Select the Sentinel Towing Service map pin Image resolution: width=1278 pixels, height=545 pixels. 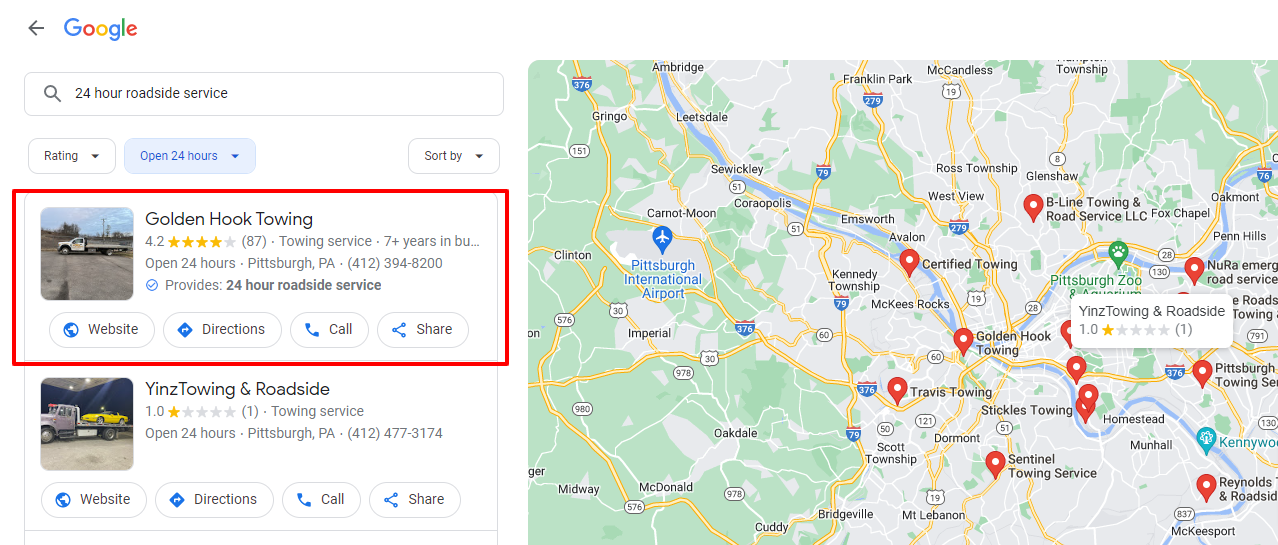pyautogui.click(x=994, y=464)
